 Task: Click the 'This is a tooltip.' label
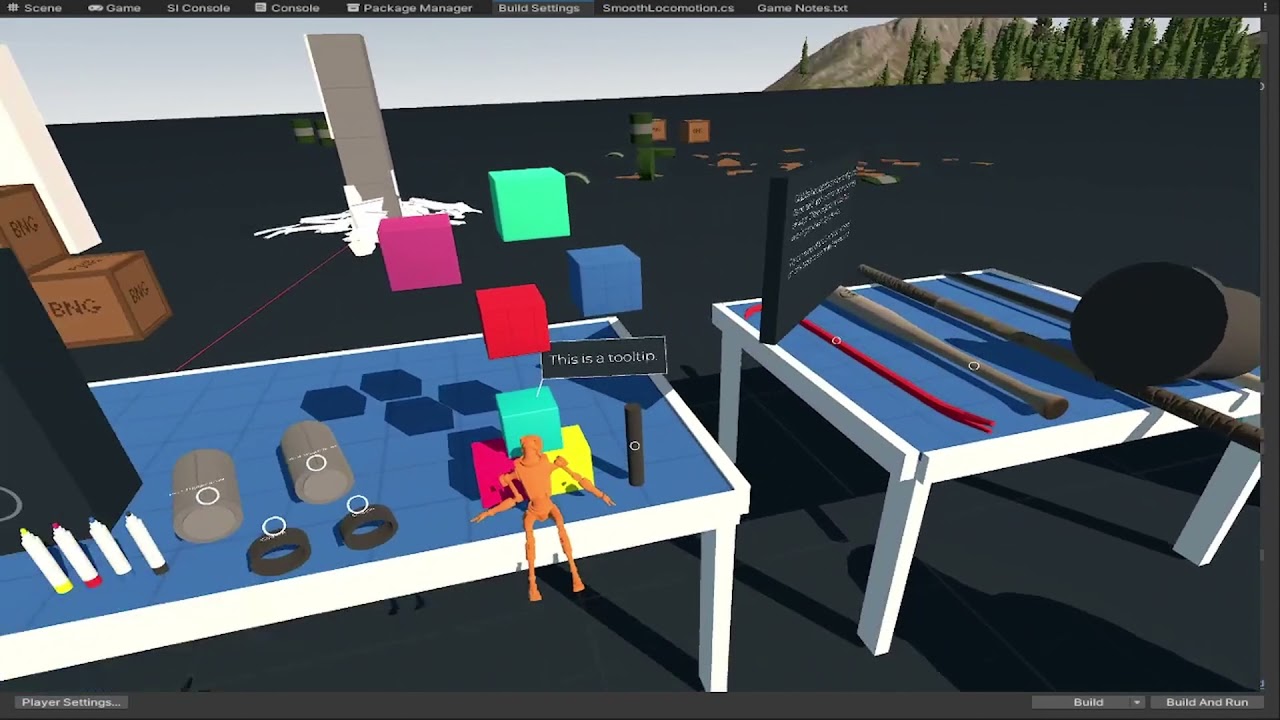click(603, 358)
